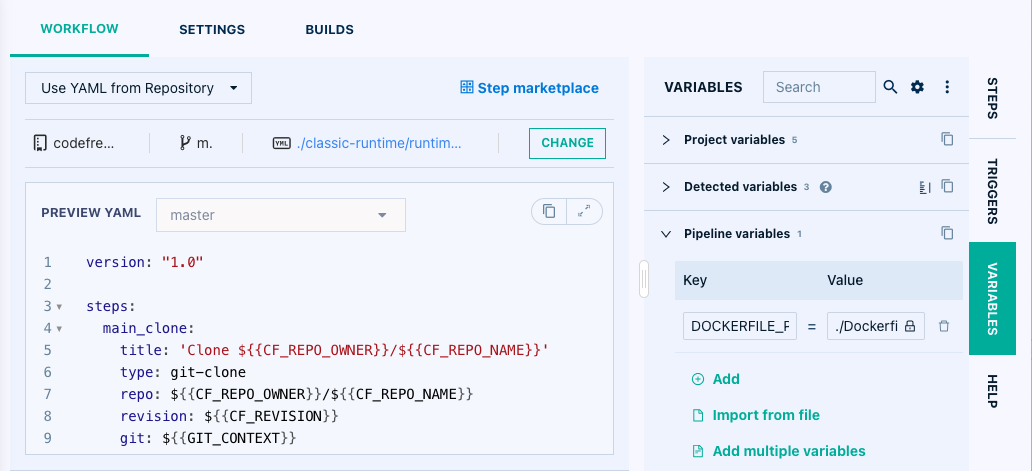Viewport: 1032px width, 471px height.
Task: Toggle encryption lock on ./Dockerfile value
Action: [910, 326]
